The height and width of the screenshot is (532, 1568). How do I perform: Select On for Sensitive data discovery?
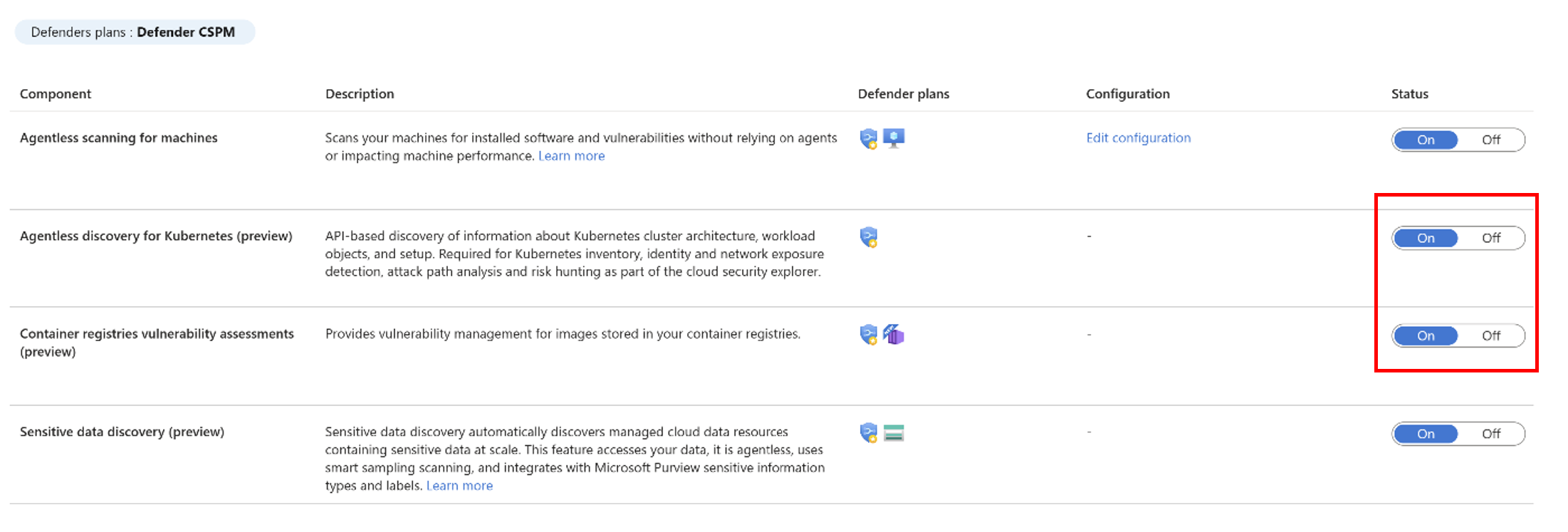pyautogui.click(x=1426, y=434)
